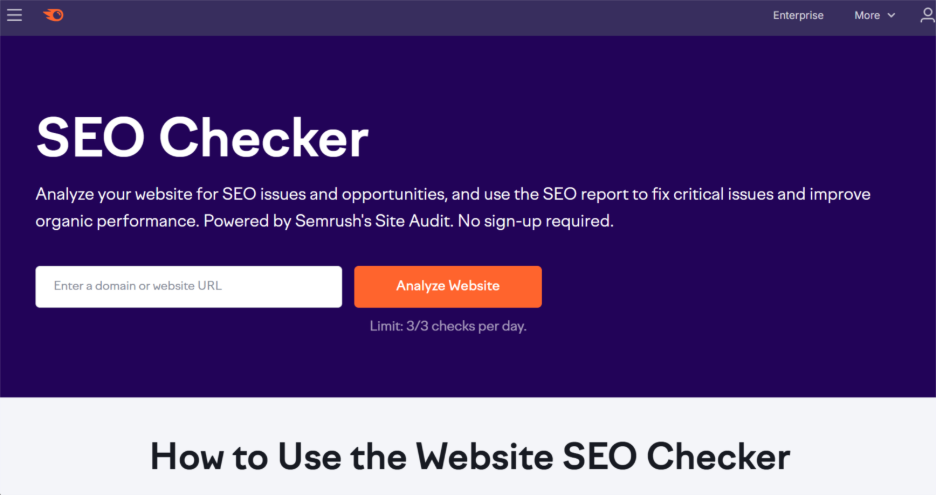
Task: Click the Semrush flame logo
Action: 53,15
